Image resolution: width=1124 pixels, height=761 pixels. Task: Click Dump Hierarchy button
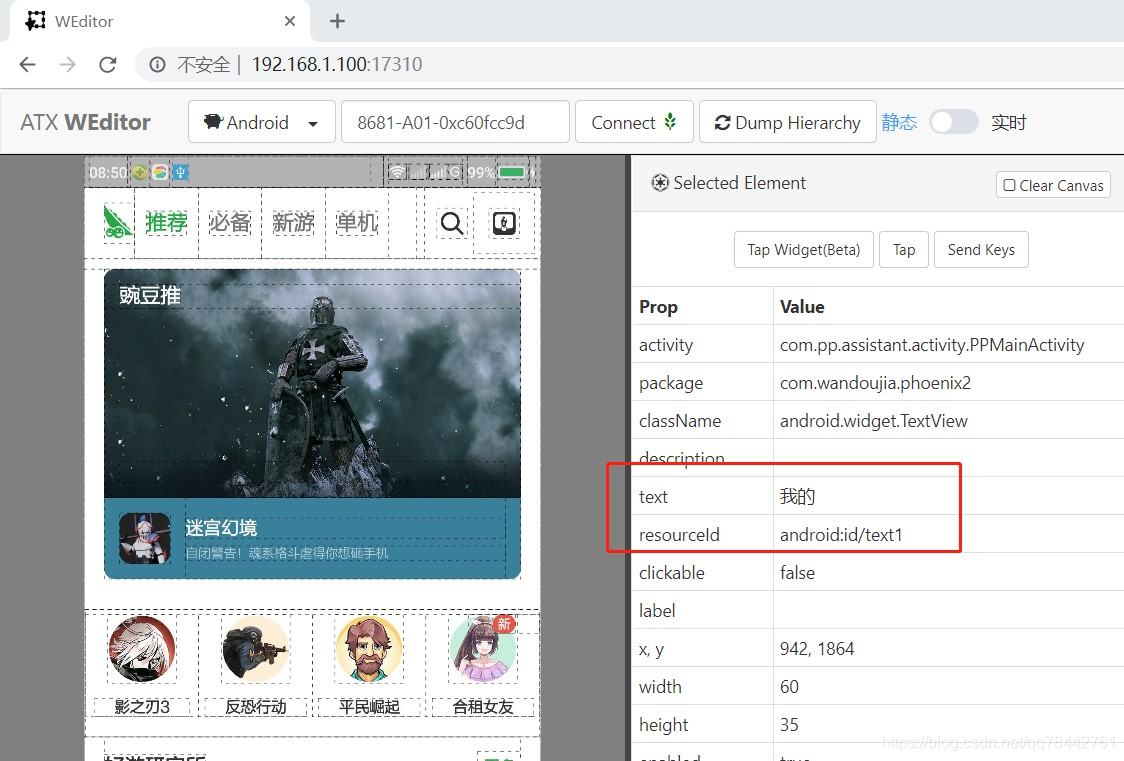[787, 123]
